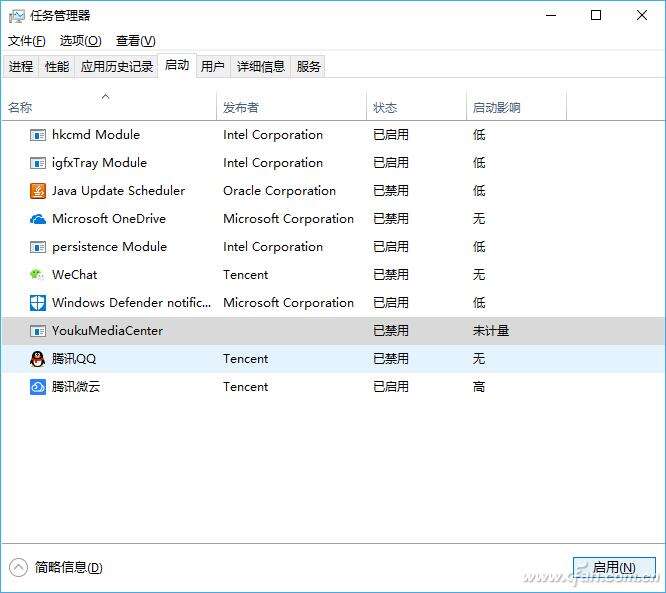Open the 查看(V) menu
Image resolution: width=666 pixels, height=593 pixels.
(135, 41)
